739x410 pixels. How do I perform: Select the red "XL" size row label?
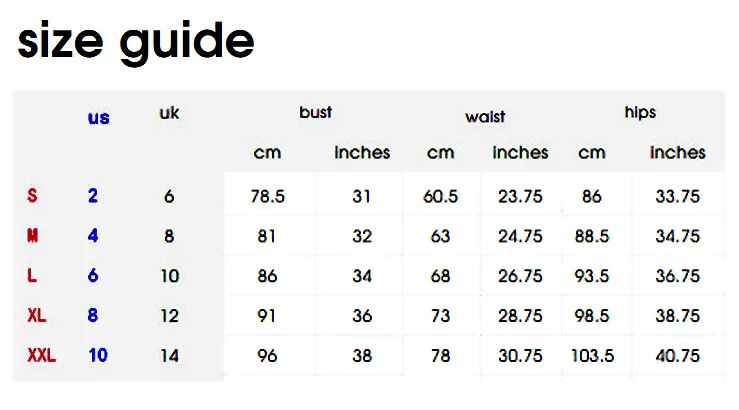[36, 316]
